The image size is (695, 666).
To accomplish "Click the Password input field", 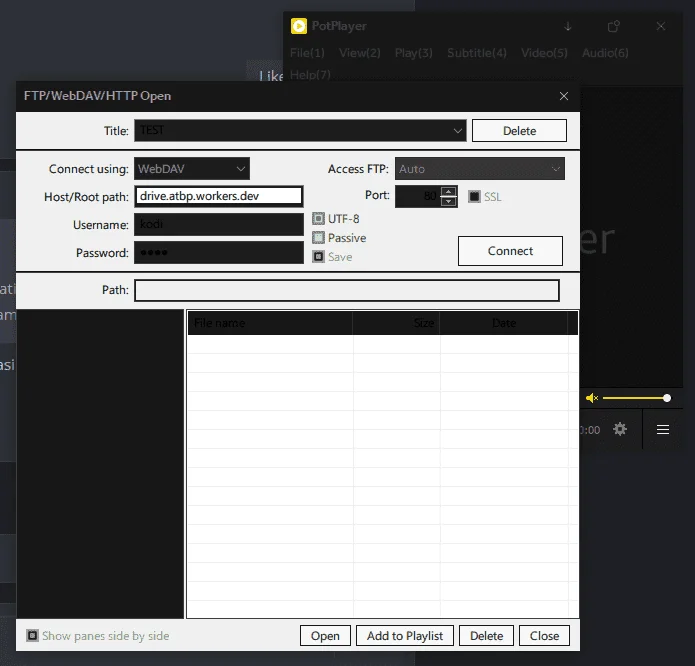I will (219, 252).
